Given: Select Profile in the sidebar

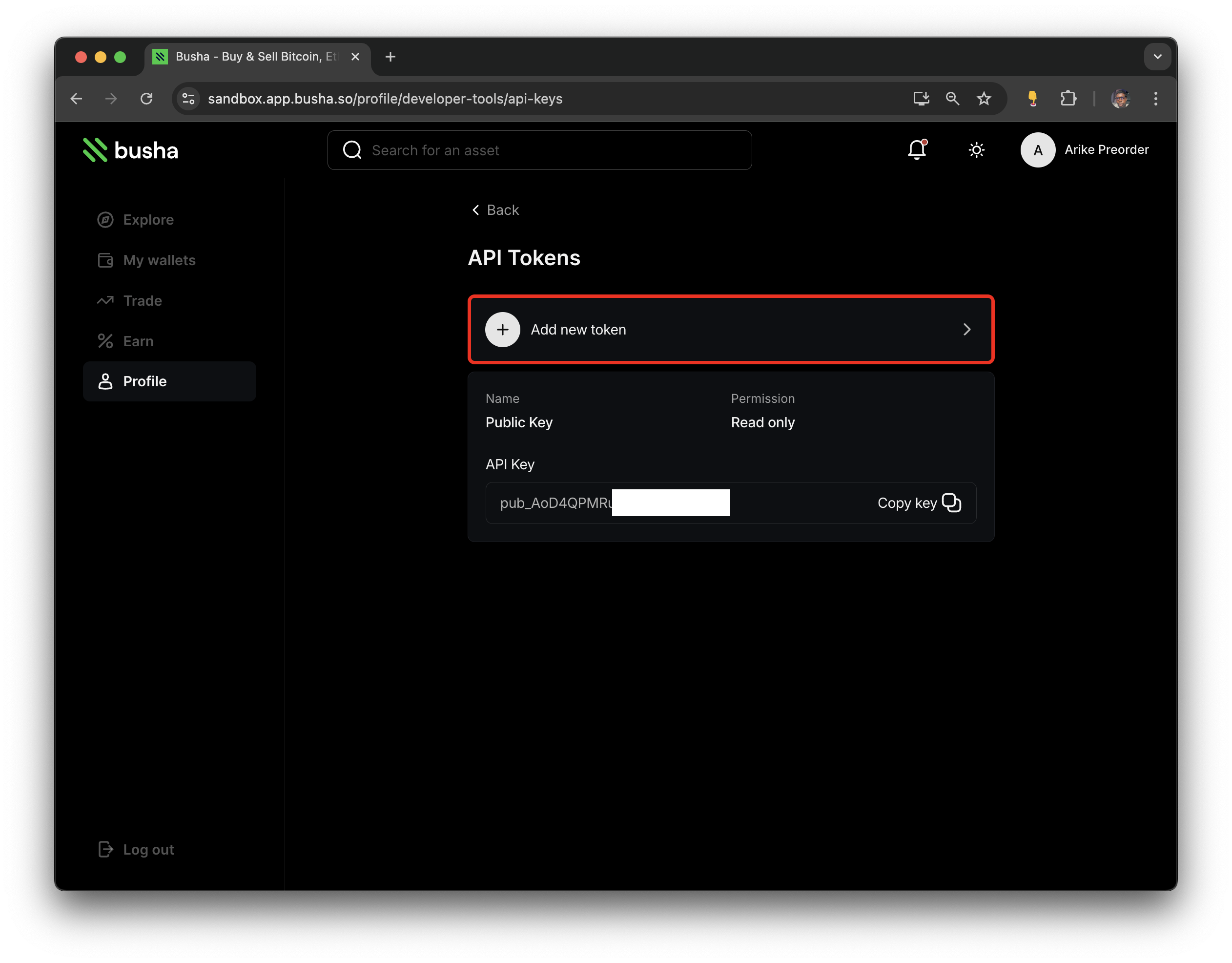Looking at the screenshot, I should (x=145, y=381).
